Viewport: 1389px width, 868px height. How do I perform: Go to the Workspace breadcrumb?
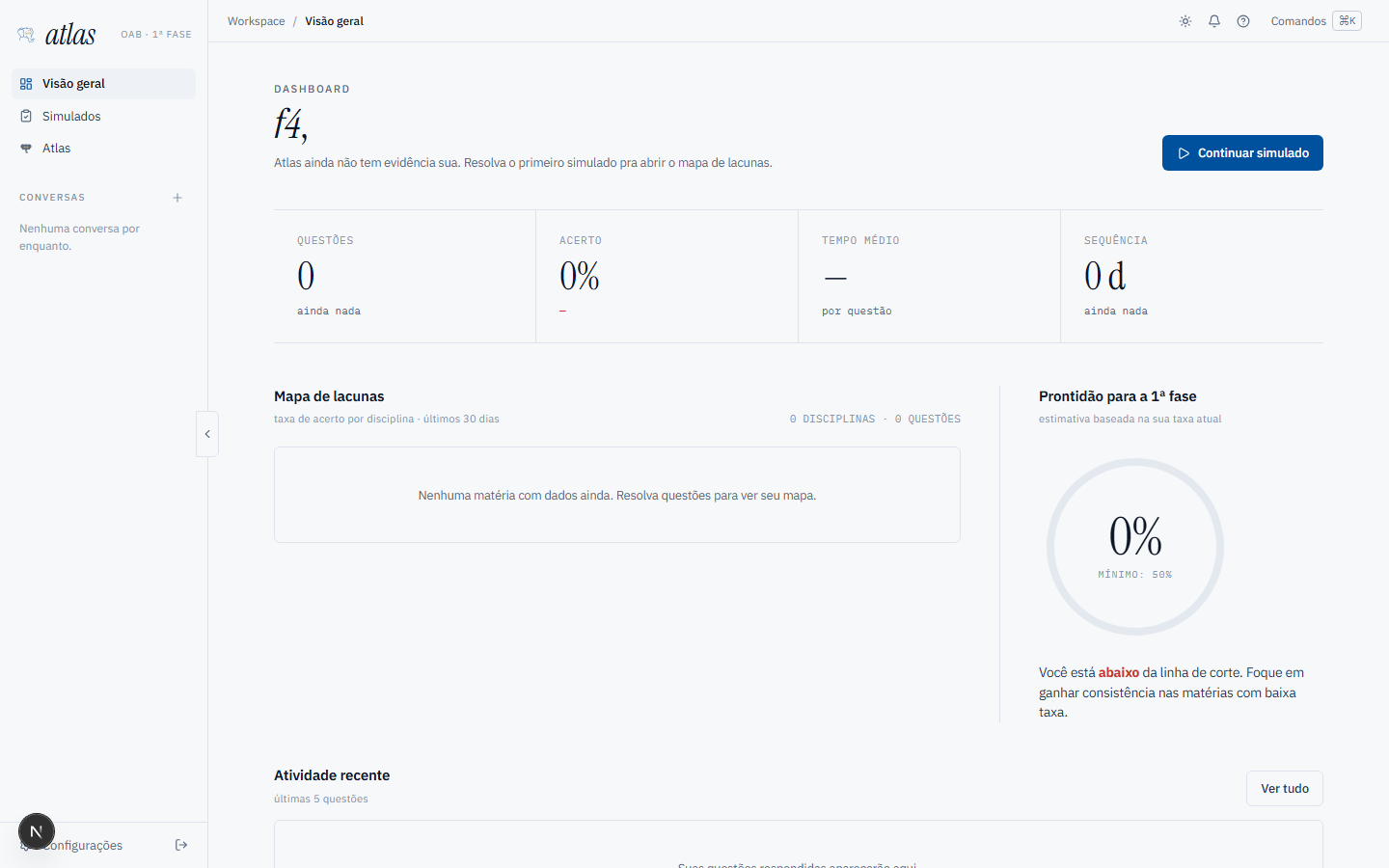(x=257, y=21)
